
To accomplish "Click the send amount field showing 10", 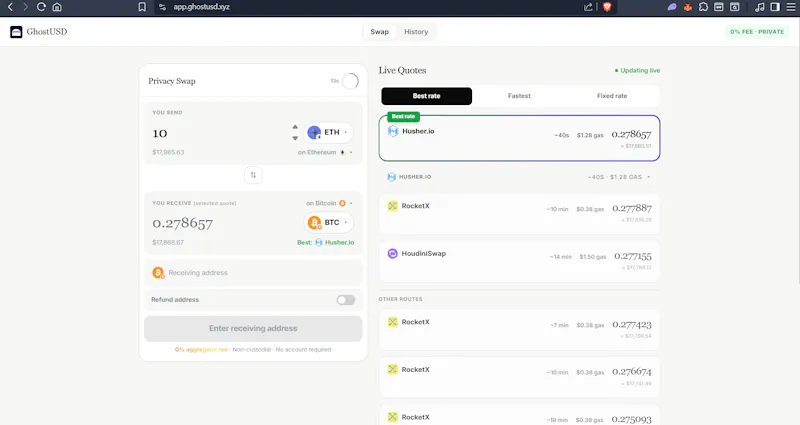I will click(x=219, y=133).
